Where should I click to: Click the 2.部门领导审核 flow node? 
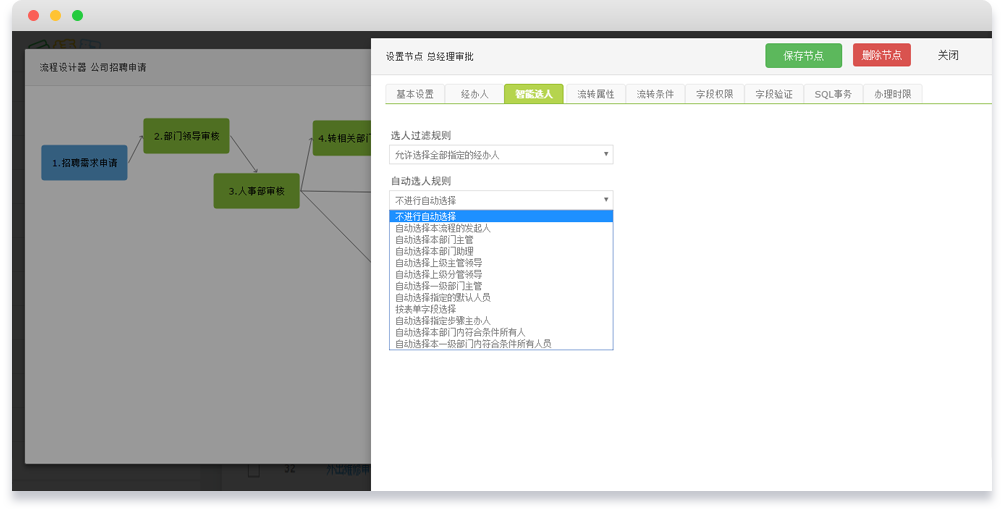(x=186, y=136)
